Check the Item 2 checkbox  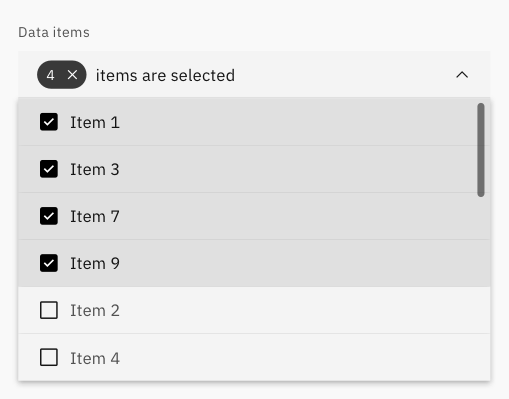[x=49, y=310]
